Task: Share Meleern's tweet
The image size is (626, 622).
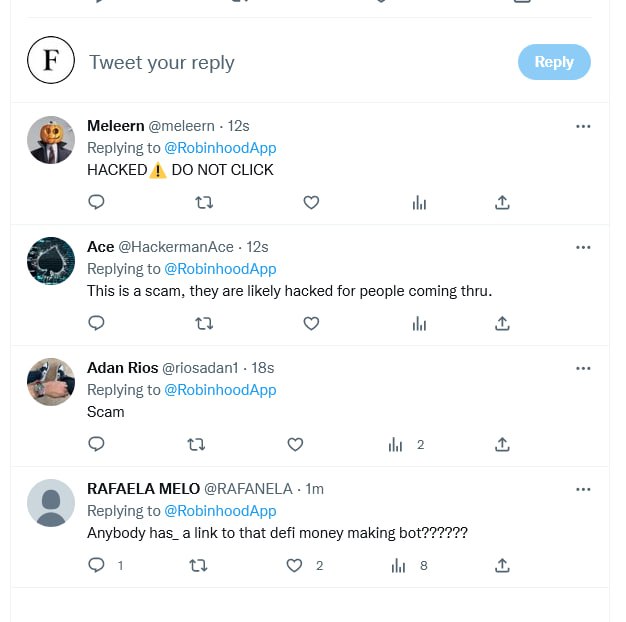Action: (x=502, y=202)
